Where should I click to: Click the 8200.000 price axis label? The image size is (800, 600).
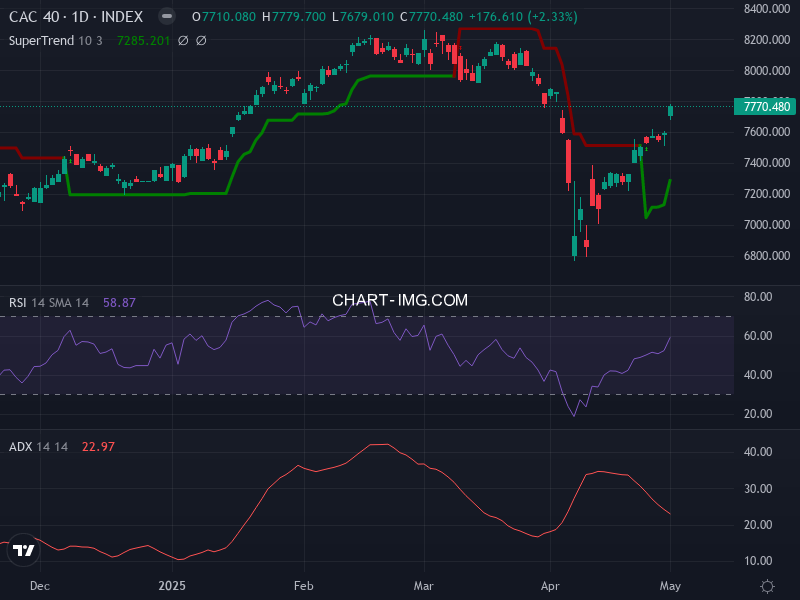[767, 40]
